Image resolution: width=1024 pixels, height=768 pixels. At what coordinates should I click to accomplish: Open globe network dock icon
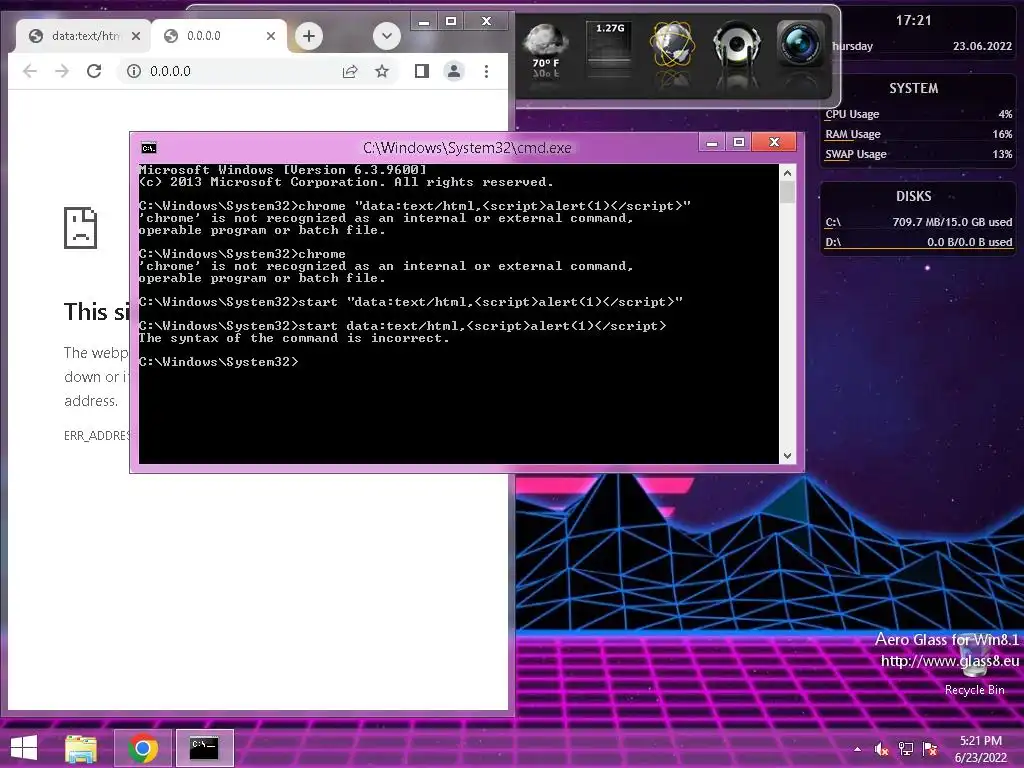[673, 44]
